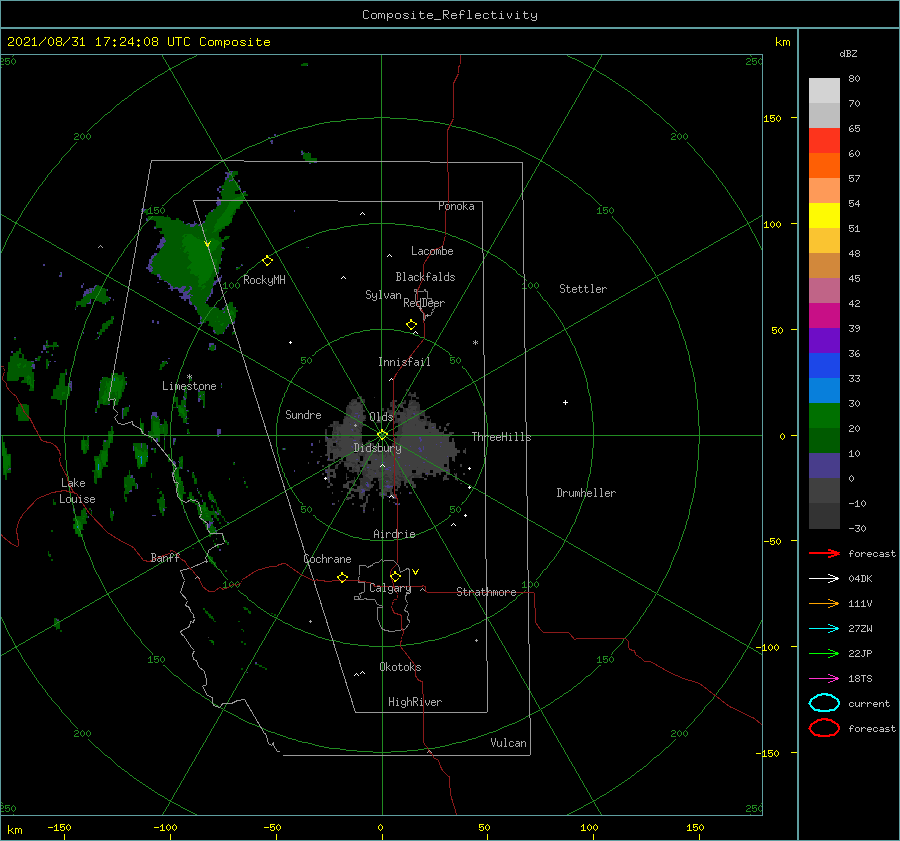Click the yellow diamond marker near Cochrane
900x841 pixels.
tap(343, 577)
